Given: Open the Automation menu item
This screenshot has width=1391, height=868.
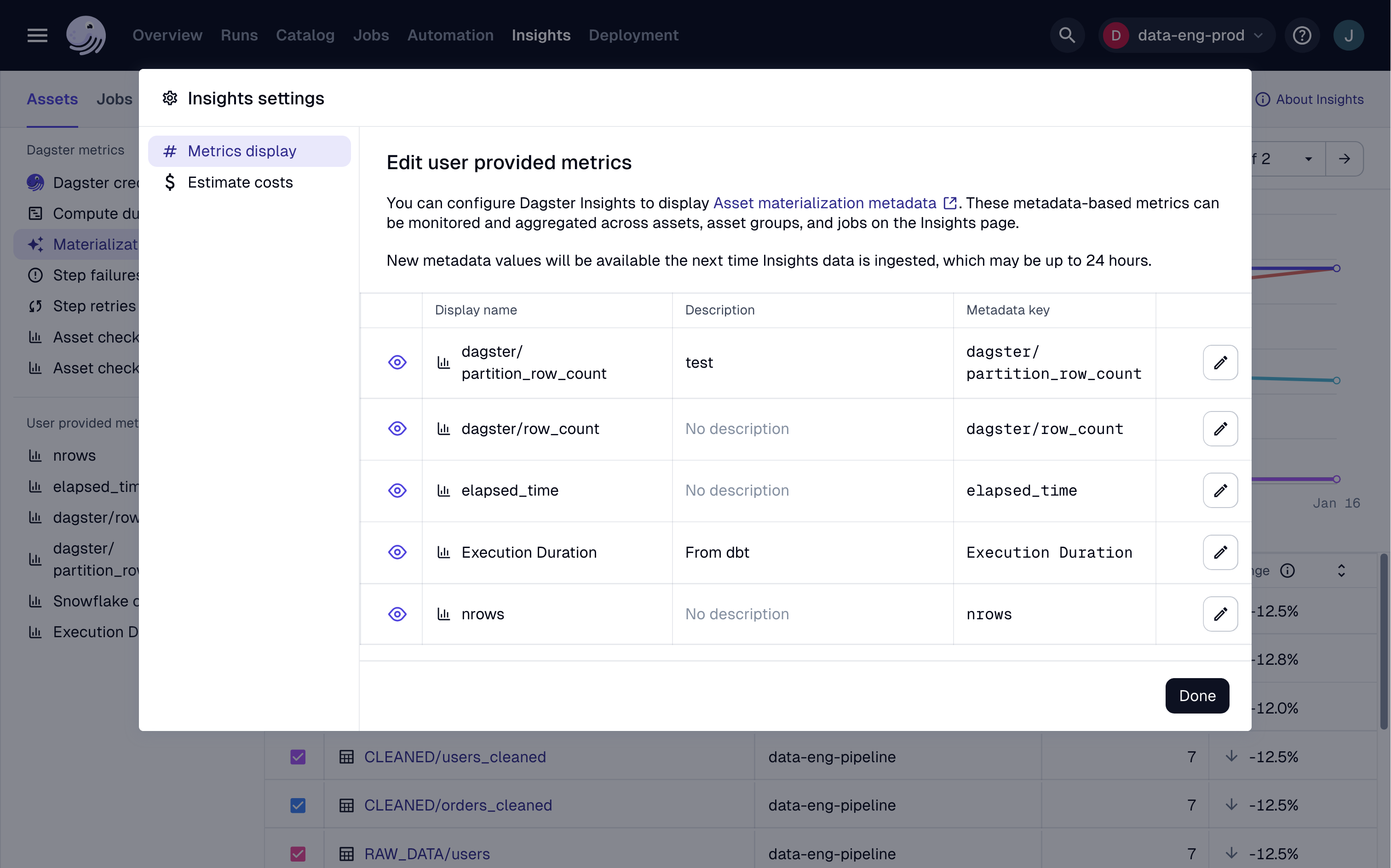Looking at the screenshot, I should pyautogui.click(x=450, y=35).
